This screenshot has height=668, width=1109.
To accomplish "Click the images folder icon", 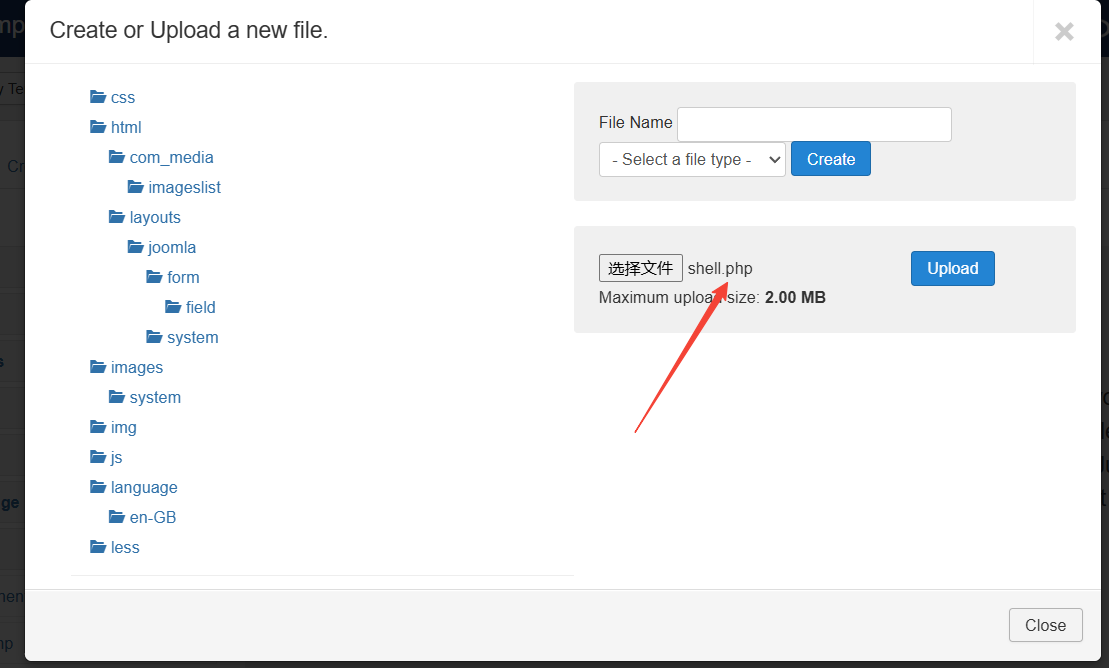I will pyautogui.click(x=98, y=367).
